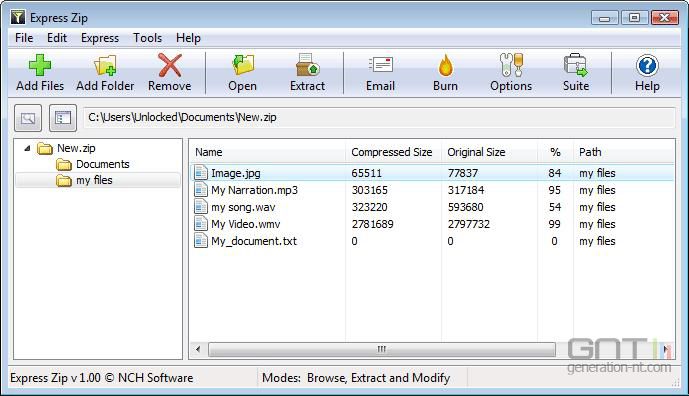Click the my files path of my song.wav
The width and height of the screenshot is (689, 396).
(x=597, y=207)
